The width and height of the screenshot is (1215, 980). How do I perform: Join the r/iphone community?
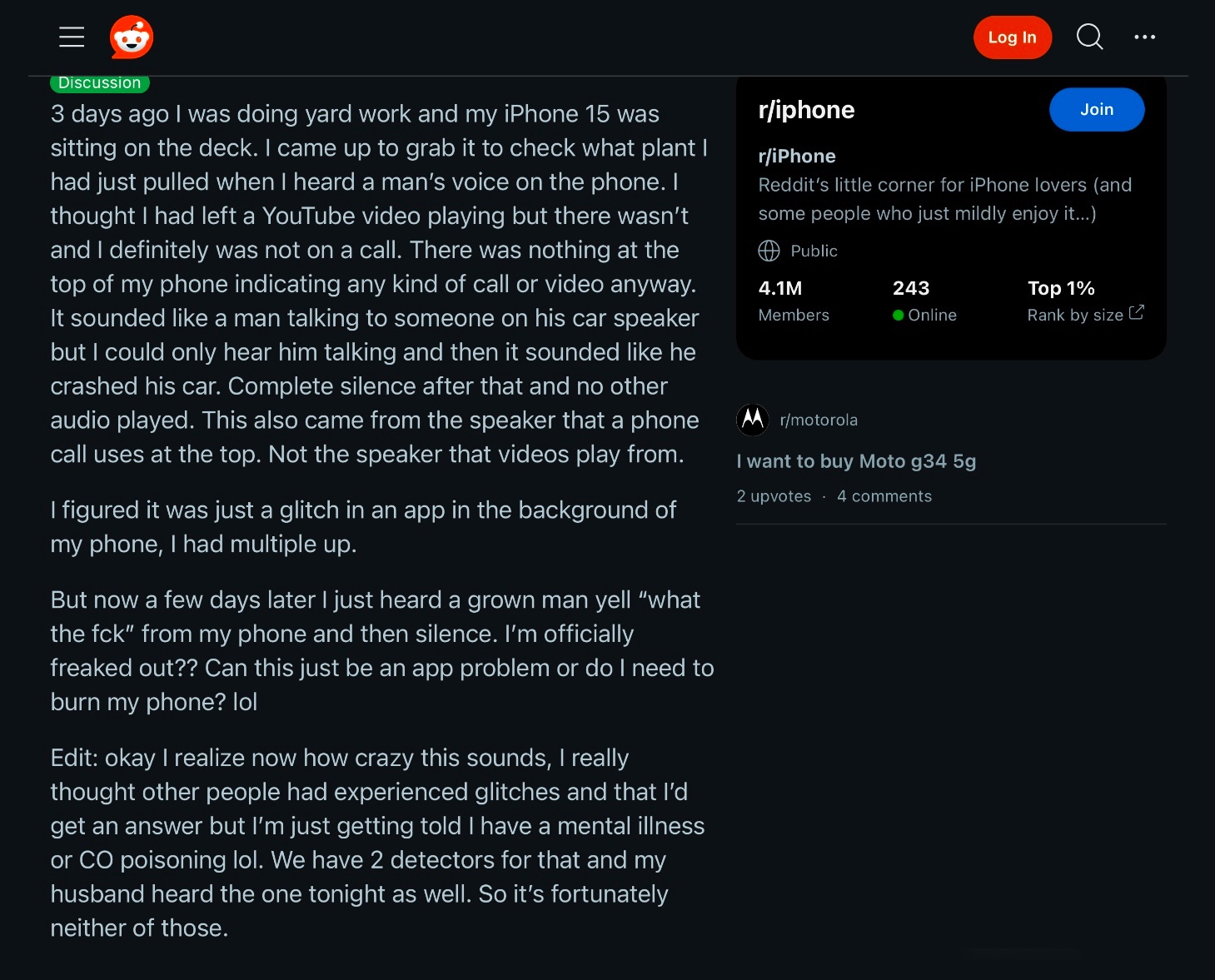pyautogui.click(x=1096, y=109)
